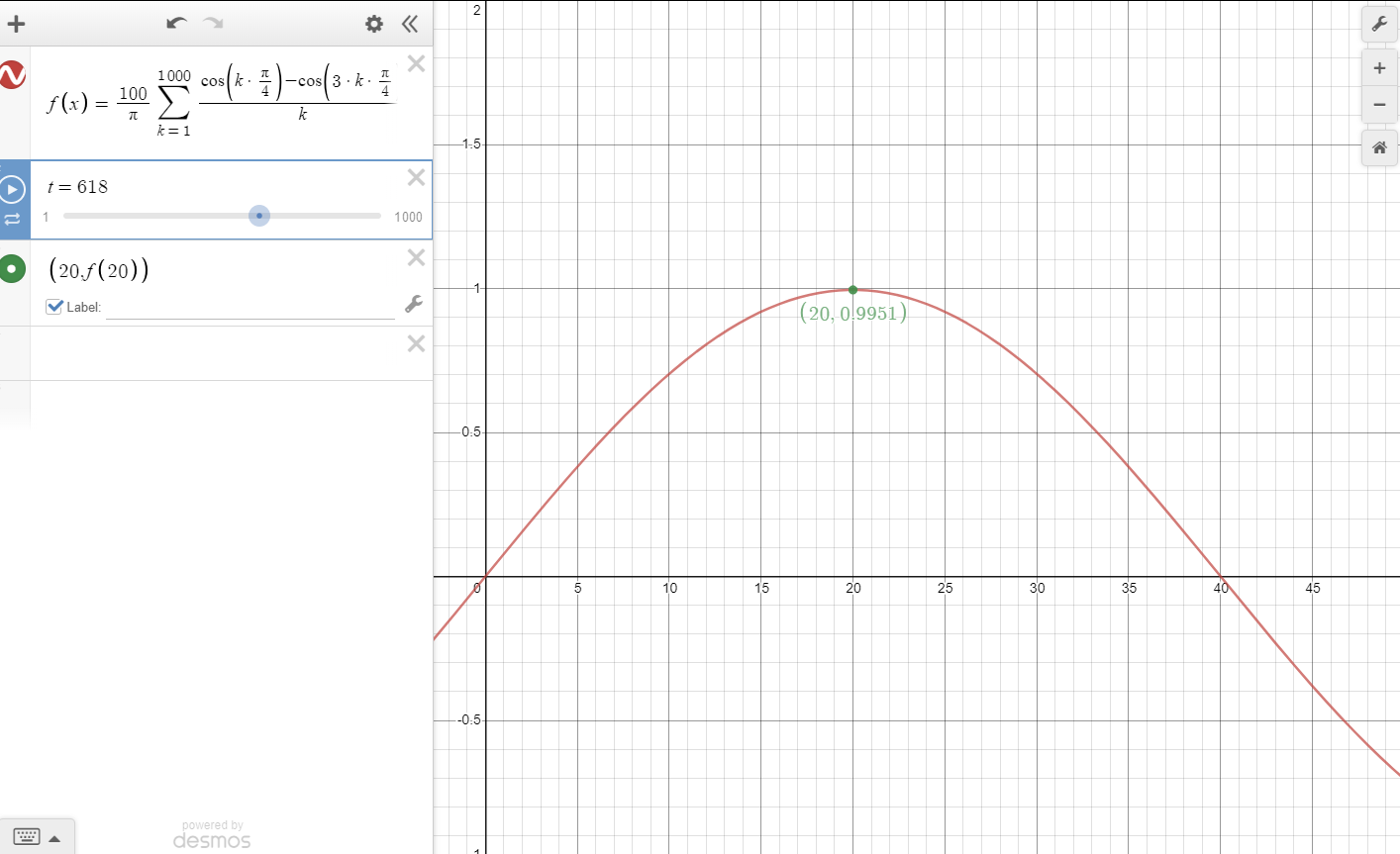Click the x-axis label 40
Screen dimensions: 1400x854
tap(1222, 588)
